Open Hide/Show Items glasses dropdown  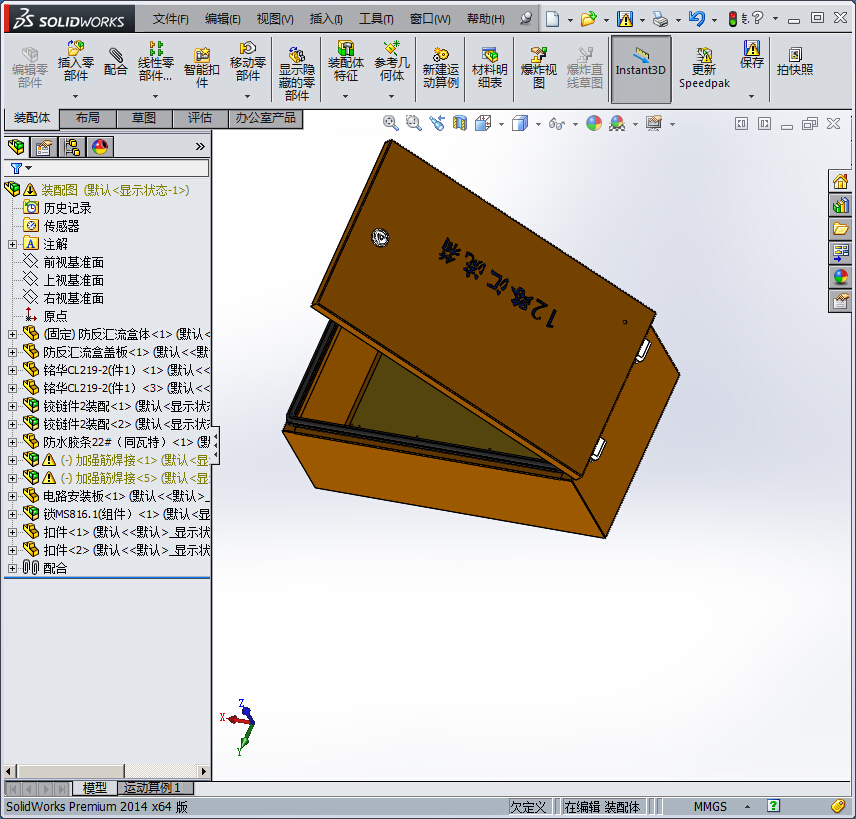point(575,124)
